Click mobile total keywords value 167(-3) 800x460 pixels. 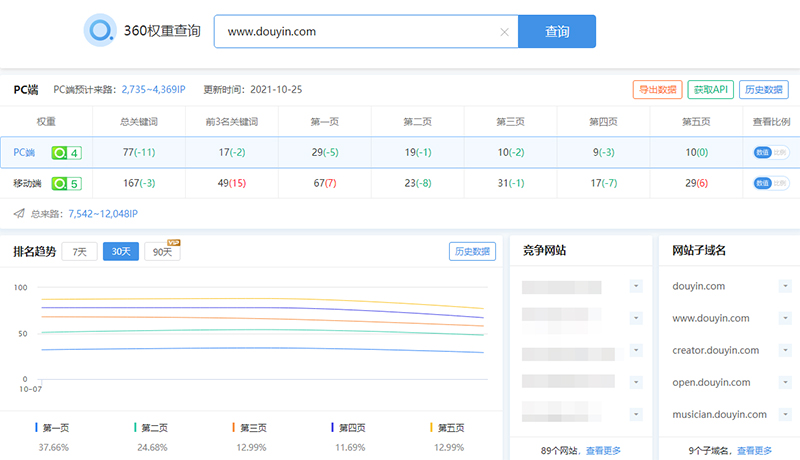(x=139, y=183)
